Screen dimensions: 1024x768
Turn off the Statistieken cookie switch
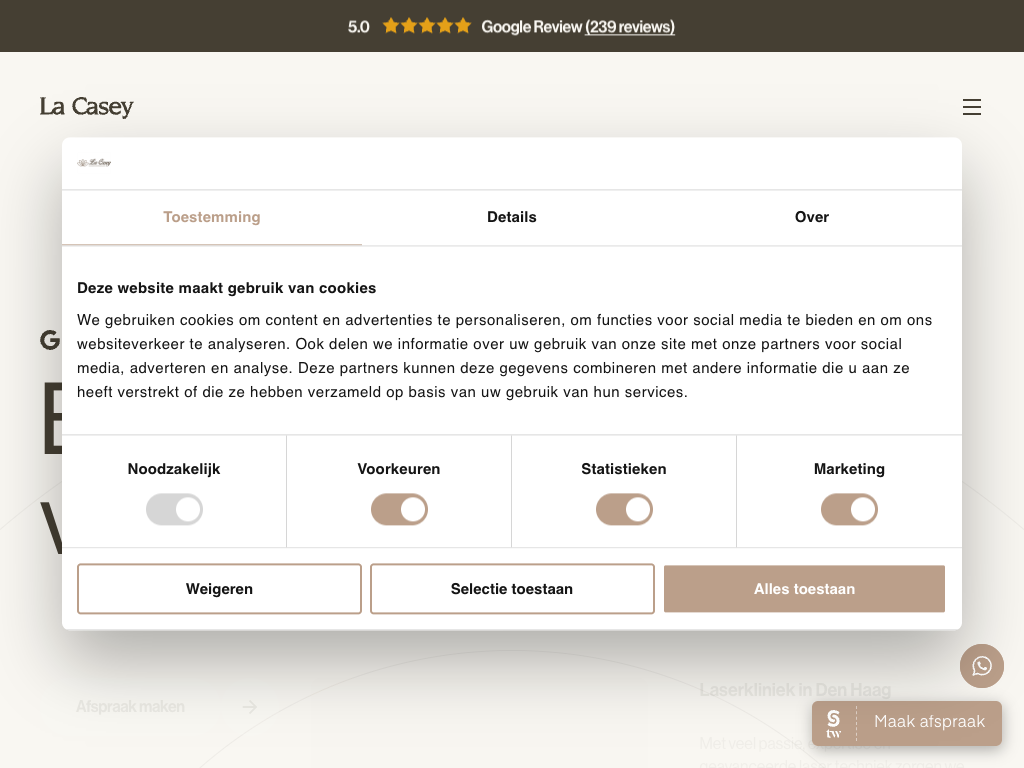(x=624, y=510)
